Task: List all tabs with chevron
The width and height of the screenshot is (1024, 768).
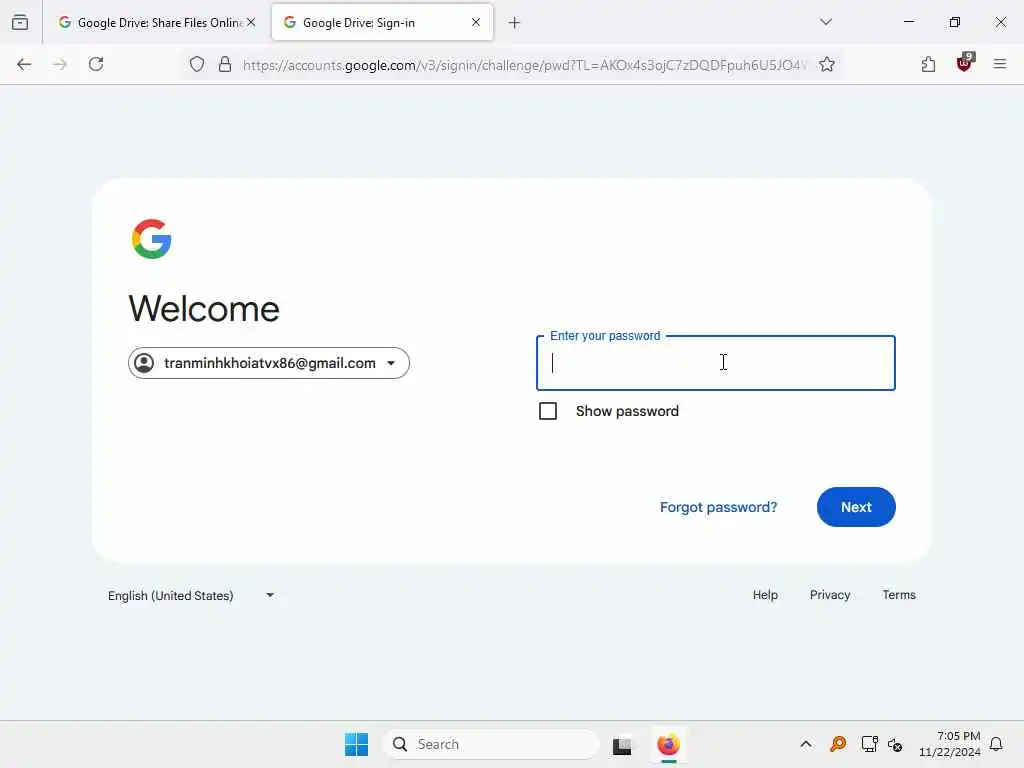Action: pos(825,22)
